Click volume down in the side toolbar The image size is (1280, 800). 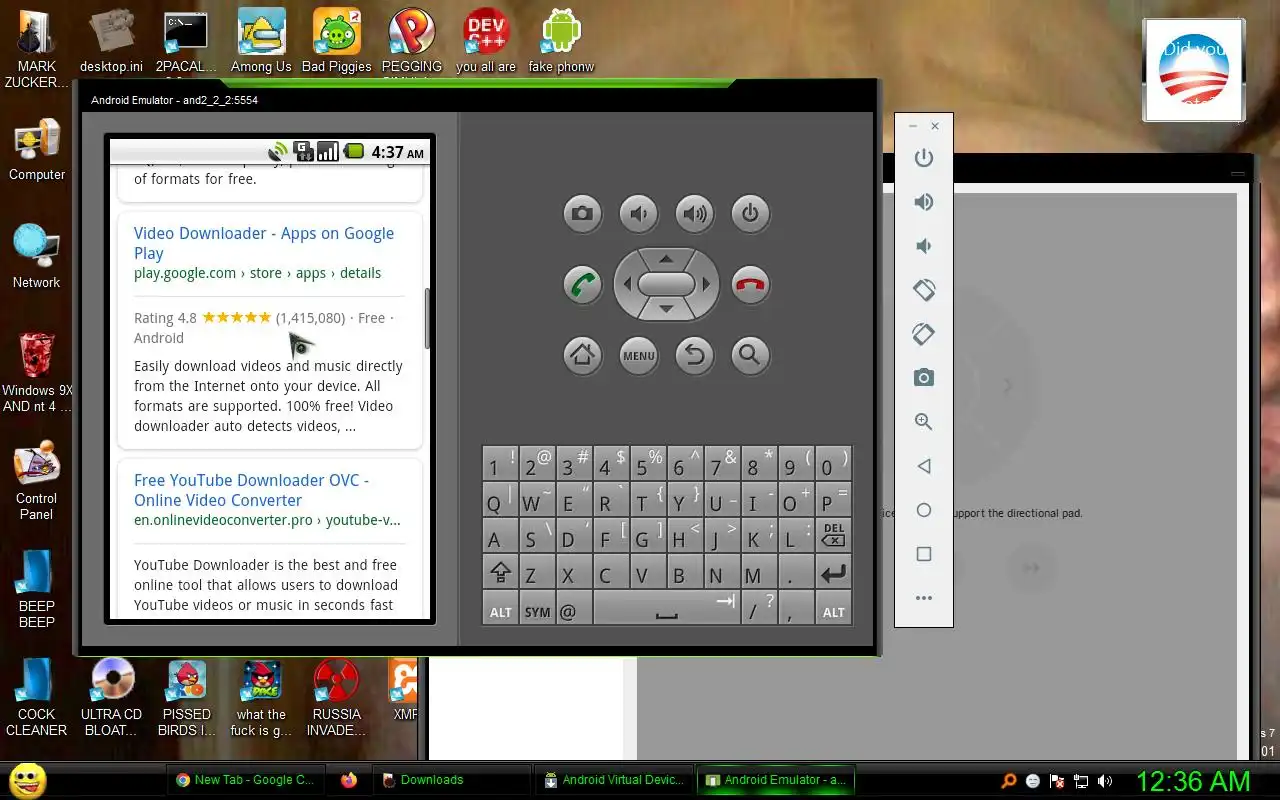tap(924, 246)
